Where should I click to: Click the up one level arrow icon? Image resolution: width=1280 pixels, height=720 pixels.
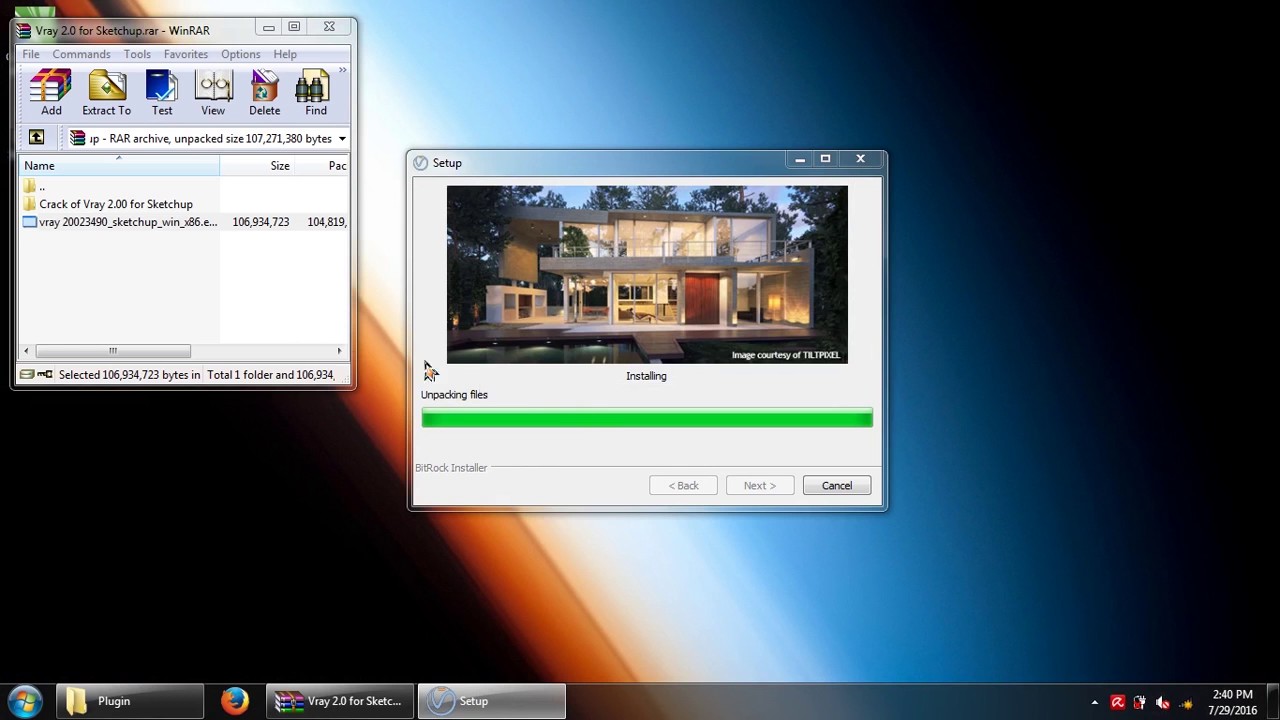click(x=36, y=138)
